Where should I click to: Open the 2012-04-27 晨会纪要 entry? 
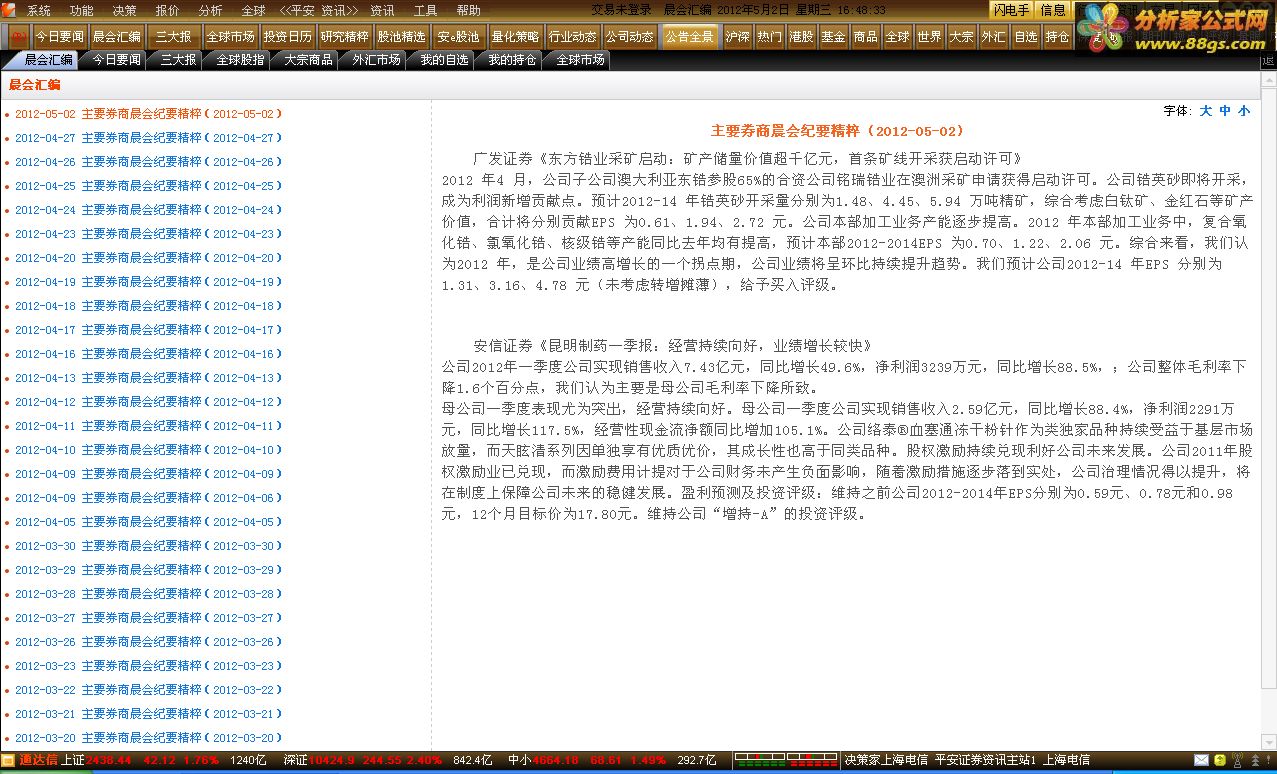(x=148, y=138)
